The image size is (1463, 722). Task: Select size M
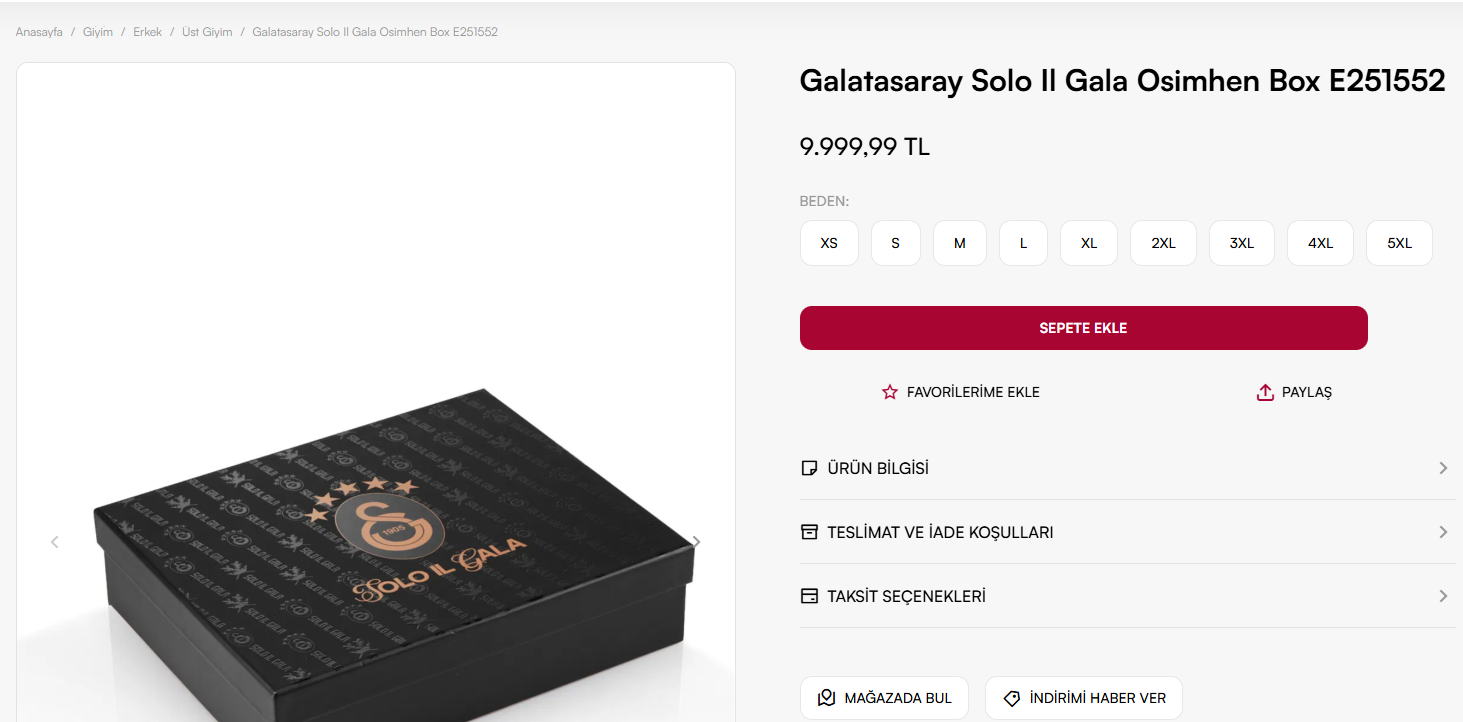pos(960,243)
